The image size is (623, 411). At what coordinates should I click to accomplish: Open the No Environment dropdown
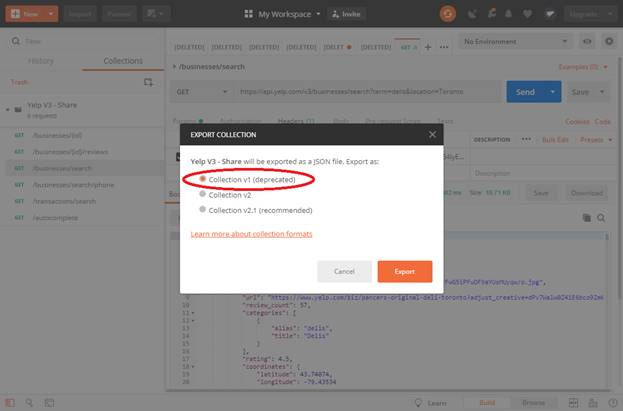point(515,41)
